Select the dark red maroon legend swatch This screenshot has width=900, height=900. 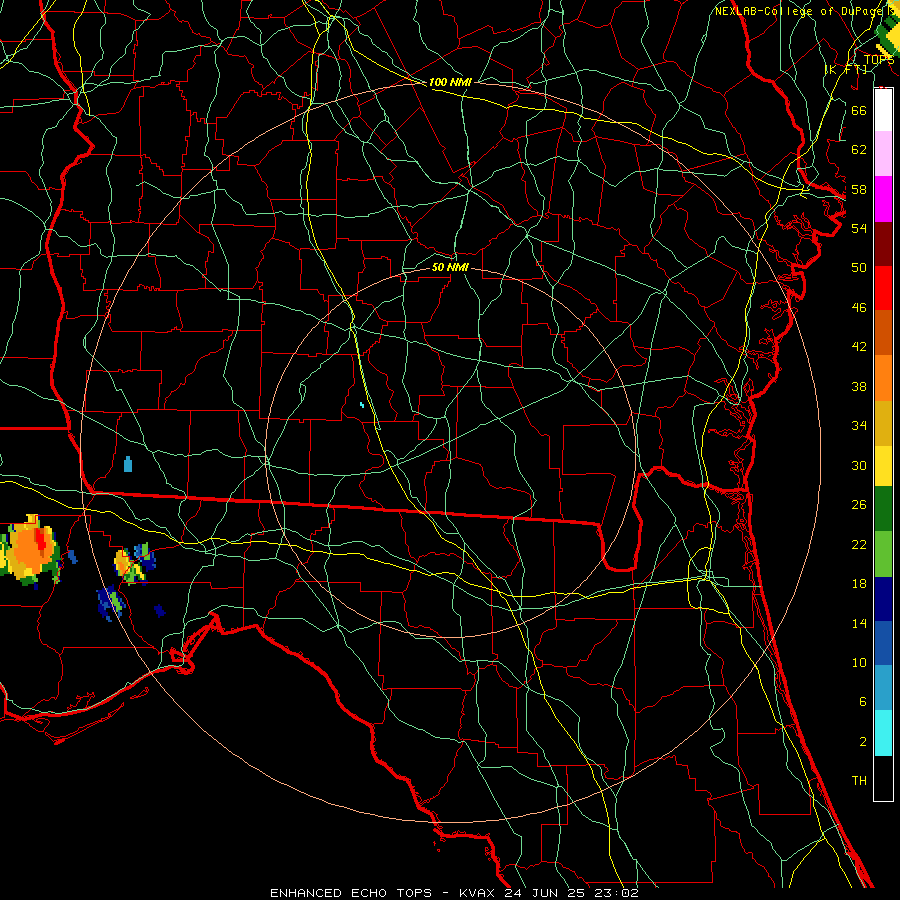883,243
